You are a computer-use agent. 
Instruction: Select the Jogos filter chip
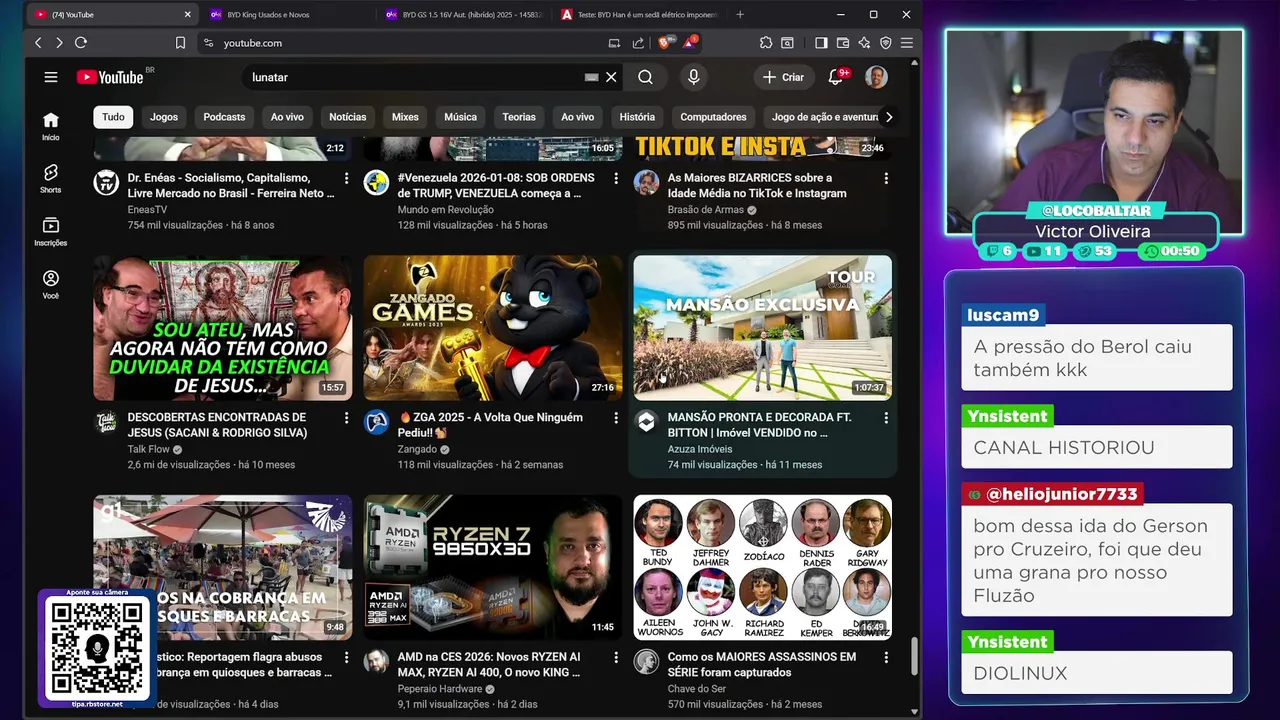click(164, 117)
